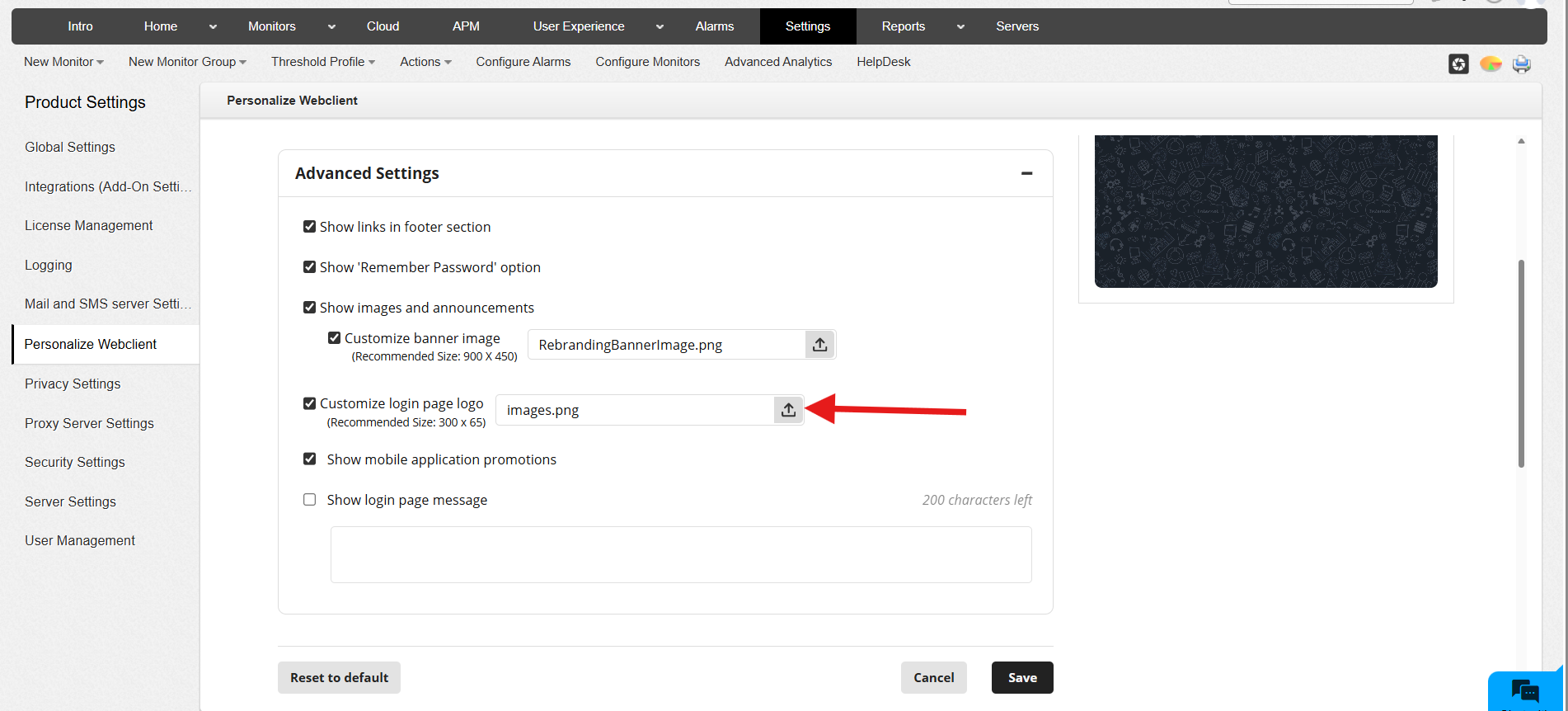This screenshot has height=711, width=1568.
Task: Open the Actions dropdown menu
Action: coord(425,62)
